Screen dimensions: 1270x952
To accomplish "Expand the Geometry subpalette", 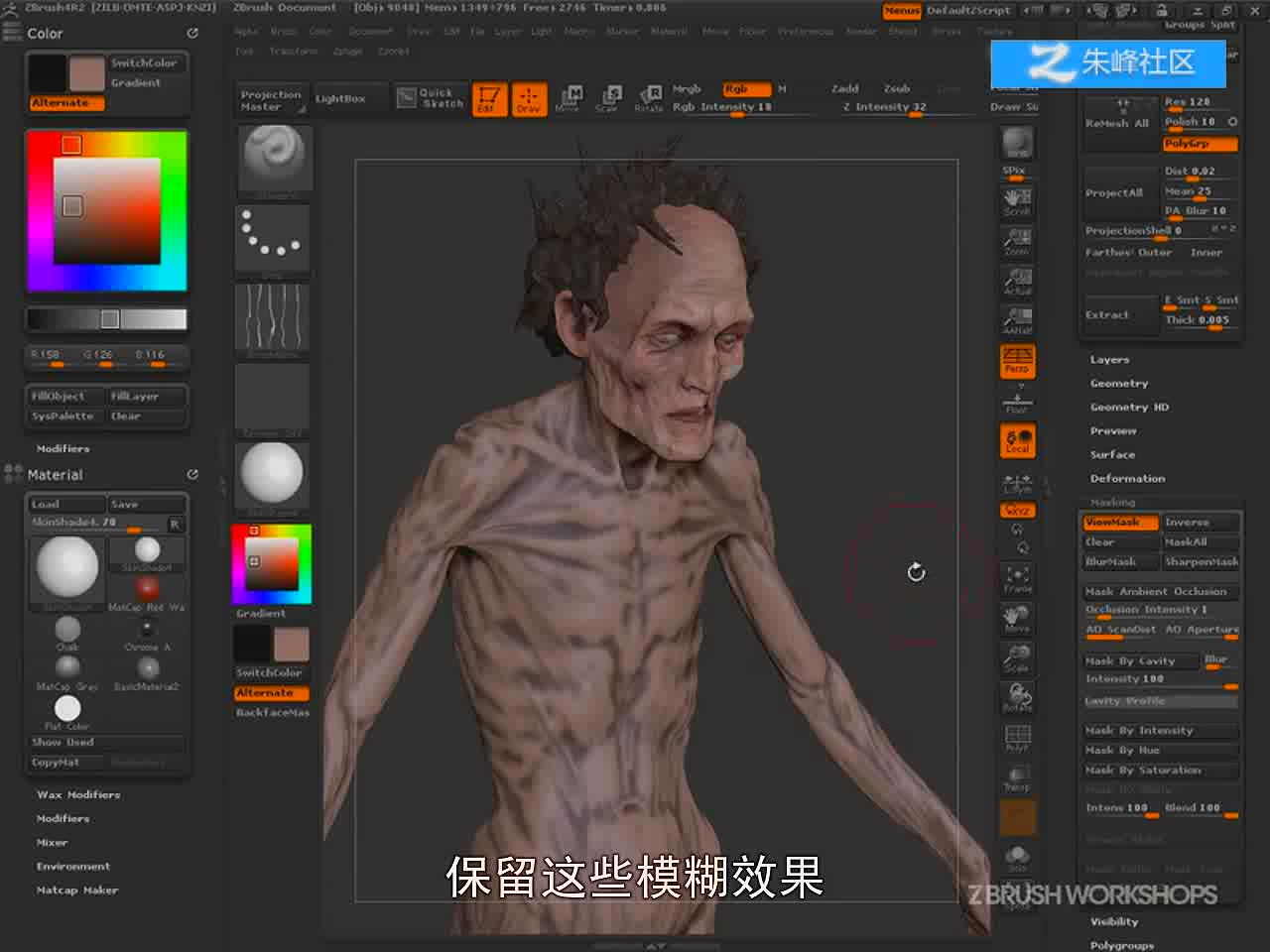I will [1119, 384].
